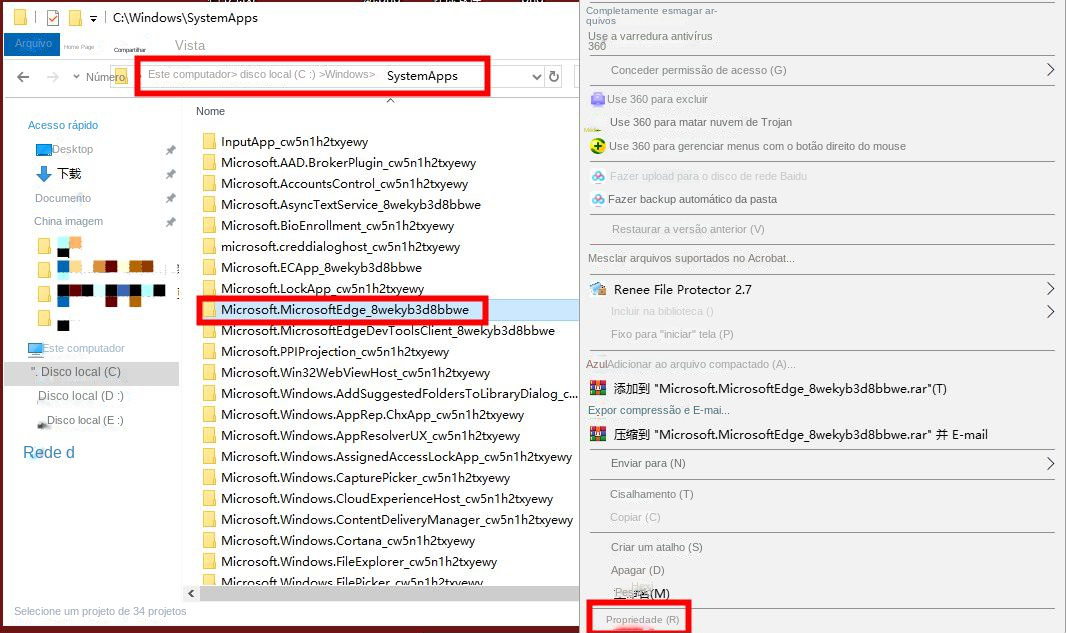Click the refresh button beside address bar
Viewport: 1066px width, 633px height.
pyautogui.click(x=554, y=77)
